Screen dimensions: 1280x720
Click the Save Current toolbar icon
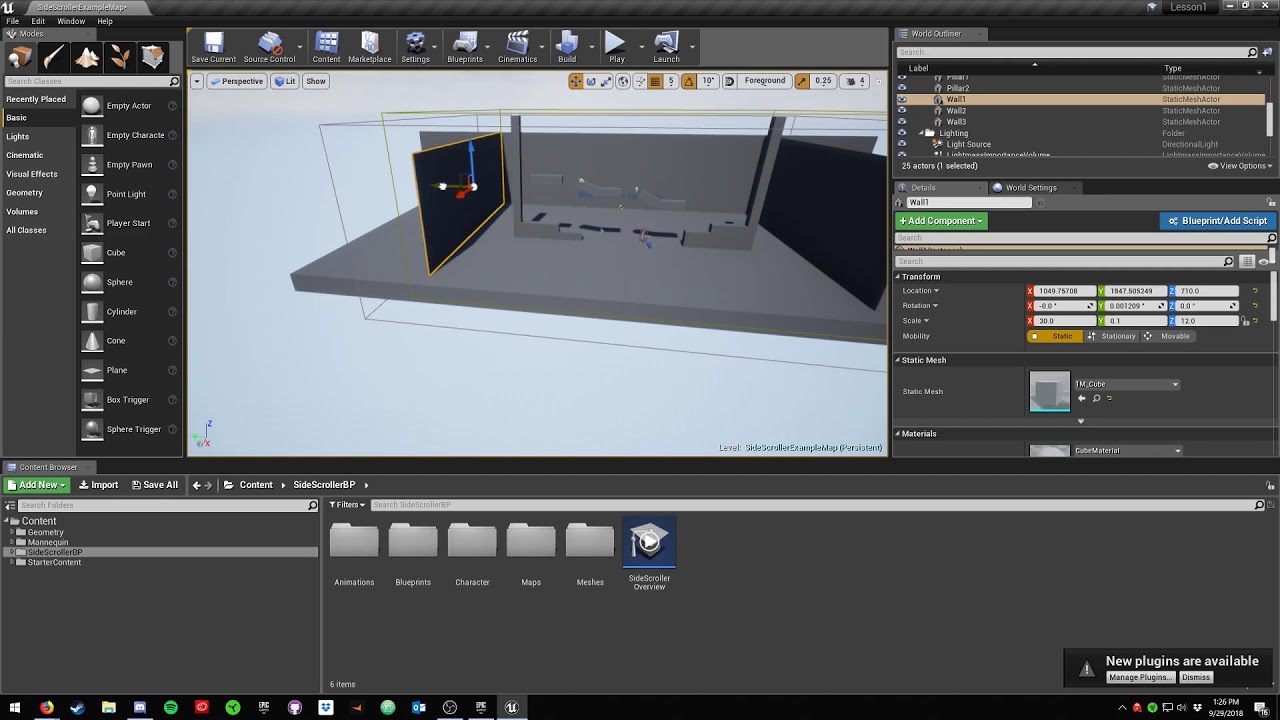[x=213, y=47]
